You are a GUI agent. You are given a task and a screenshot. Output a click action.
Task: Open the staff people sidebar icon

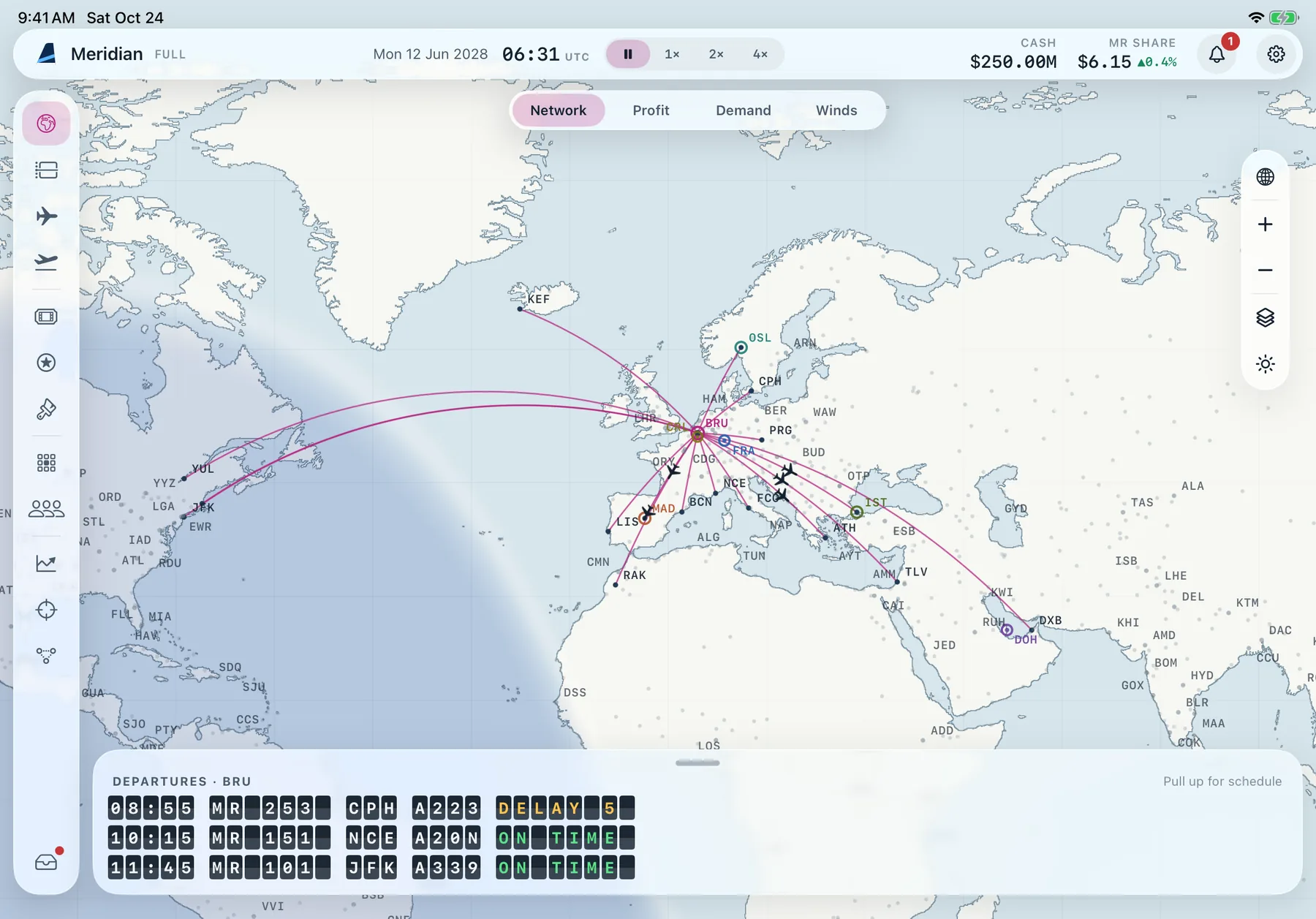click(46, 509)
